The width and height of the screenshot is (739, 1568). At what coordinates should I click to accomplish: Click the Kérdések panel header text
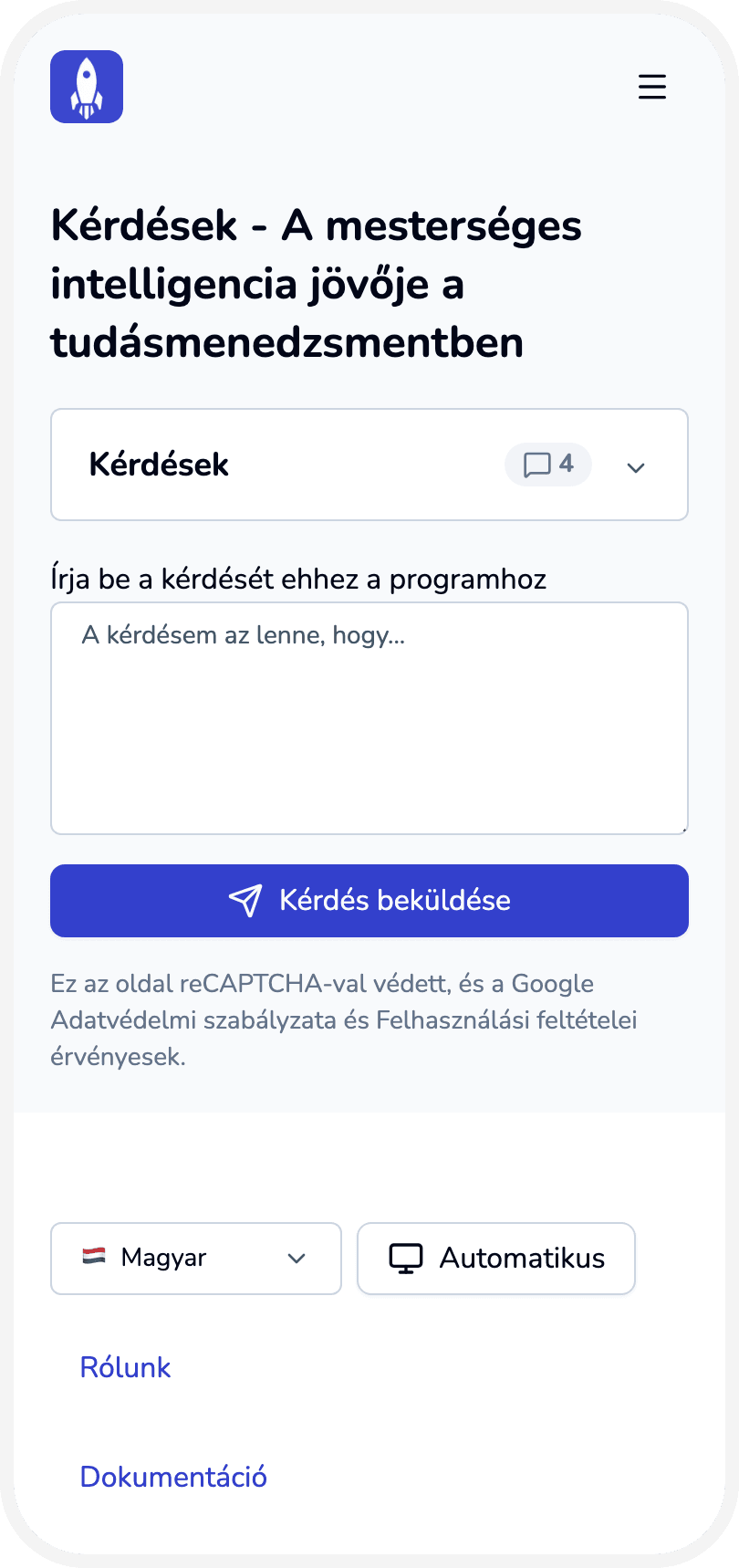(x=159, y=465)
